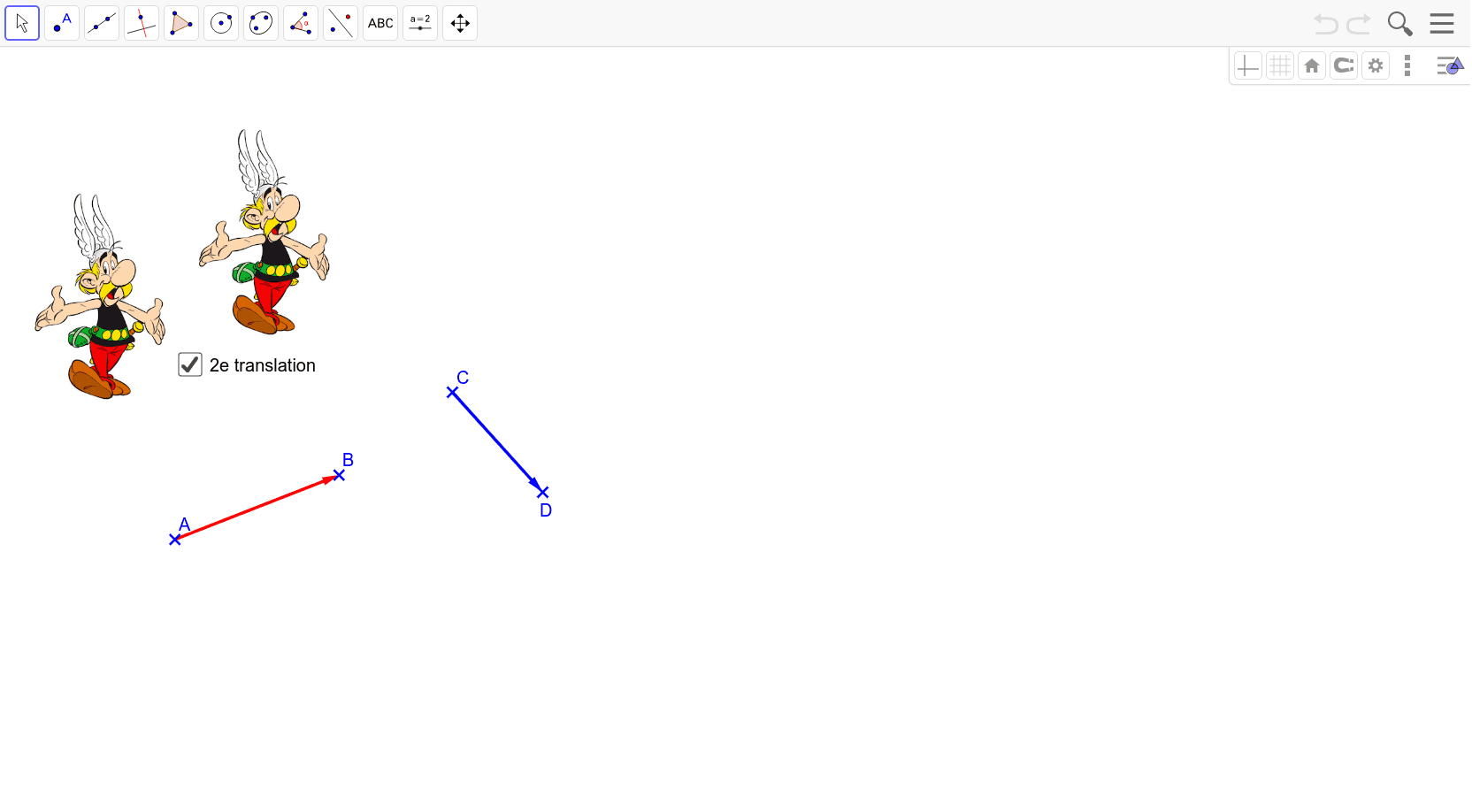Select the Line through two points tool
The image size is (1472, 812).
click(x=102, y=23)
